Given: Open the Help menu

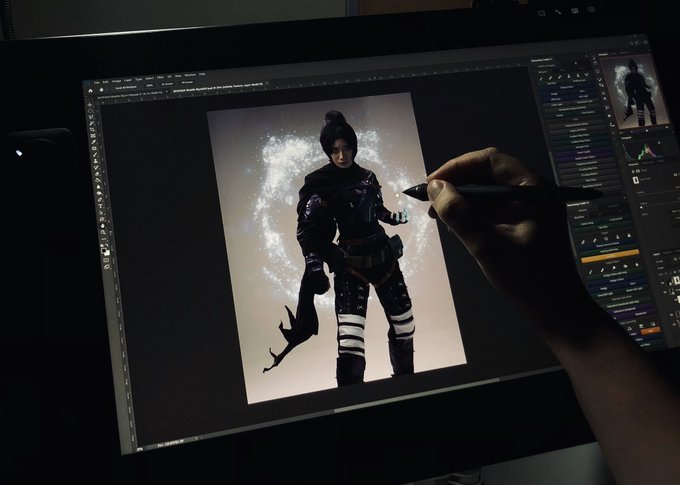Looking at the screenshot, I should pyautogui.click(x=202, y=74).
